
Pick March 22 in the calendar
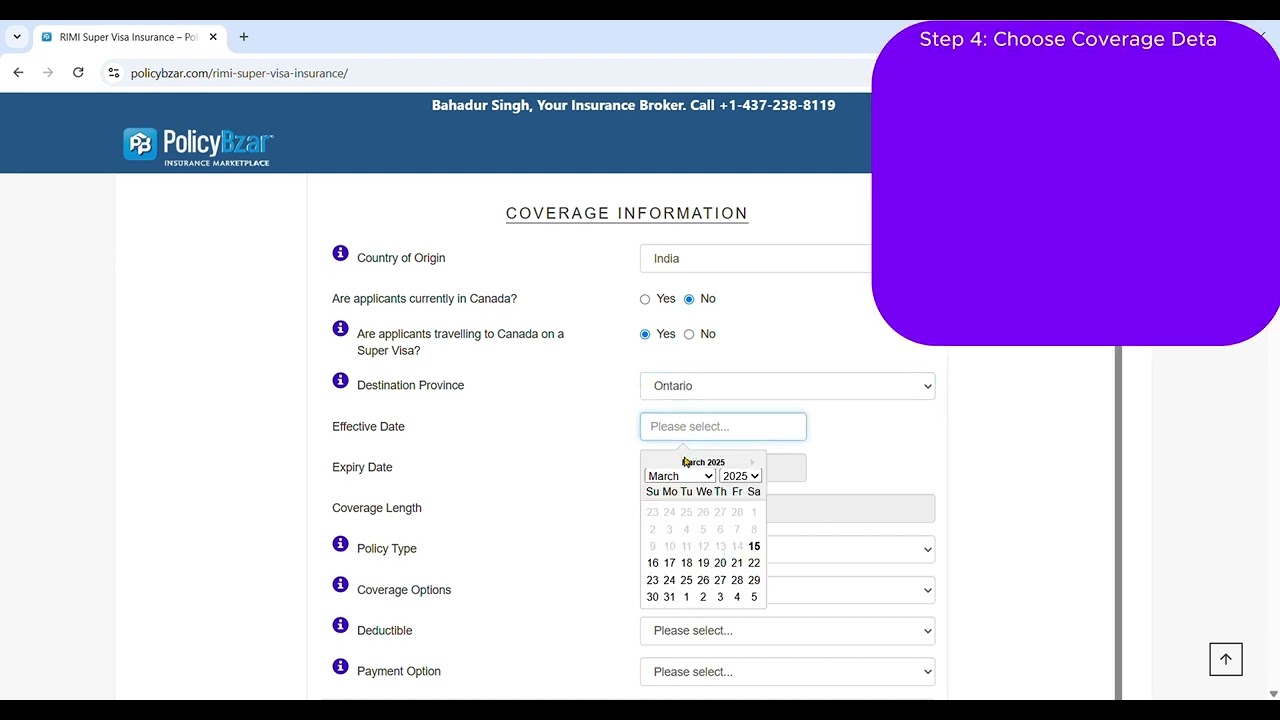pyautogui.click(x=754, y=563)
